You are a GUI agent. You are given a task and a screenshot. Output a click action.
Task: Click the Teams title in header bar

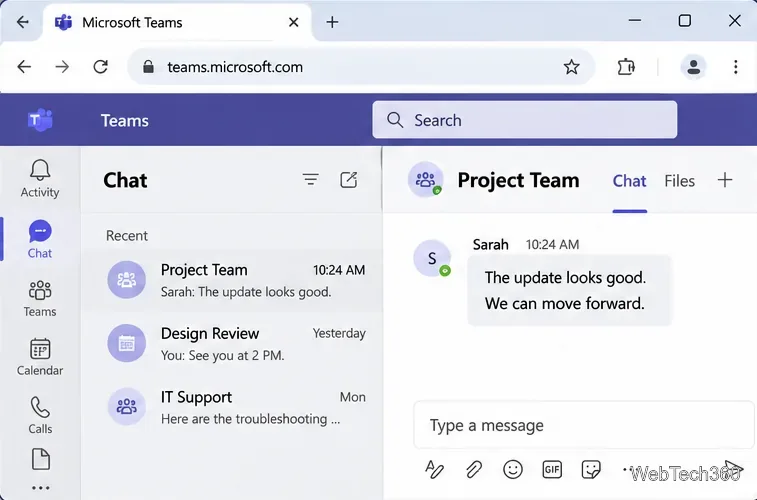(x=125, y=120)
